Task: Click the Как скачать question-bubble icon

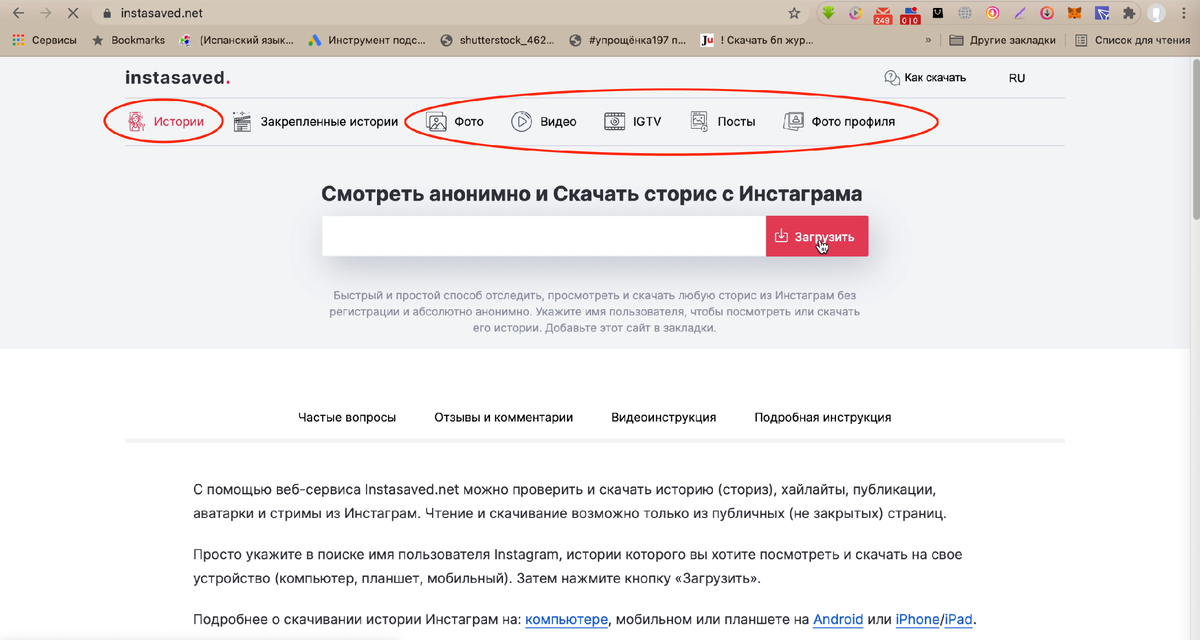Action: [x=891, y=78]
